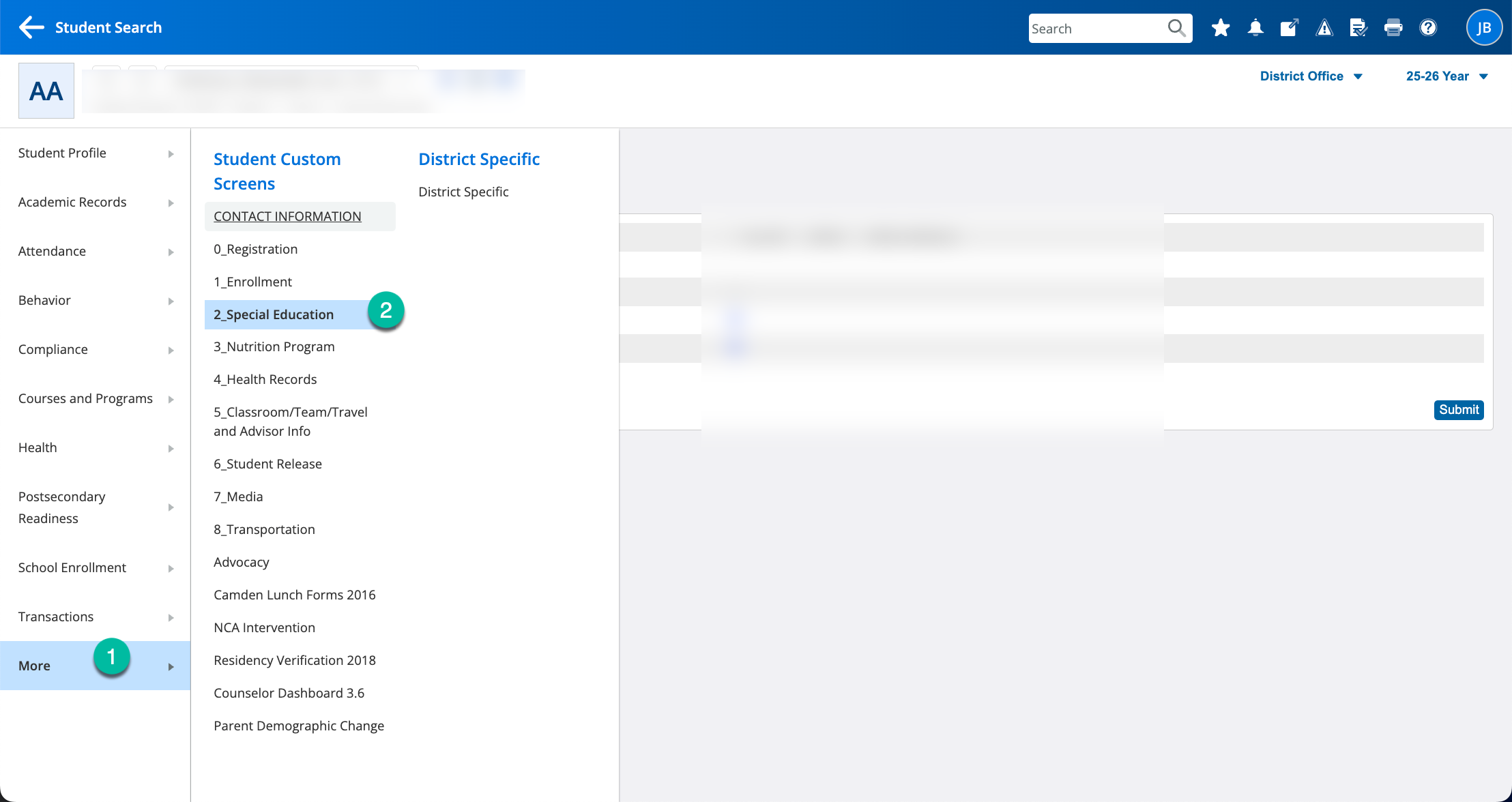Click the back arrow to Student Search

click(x=31, y=27)
